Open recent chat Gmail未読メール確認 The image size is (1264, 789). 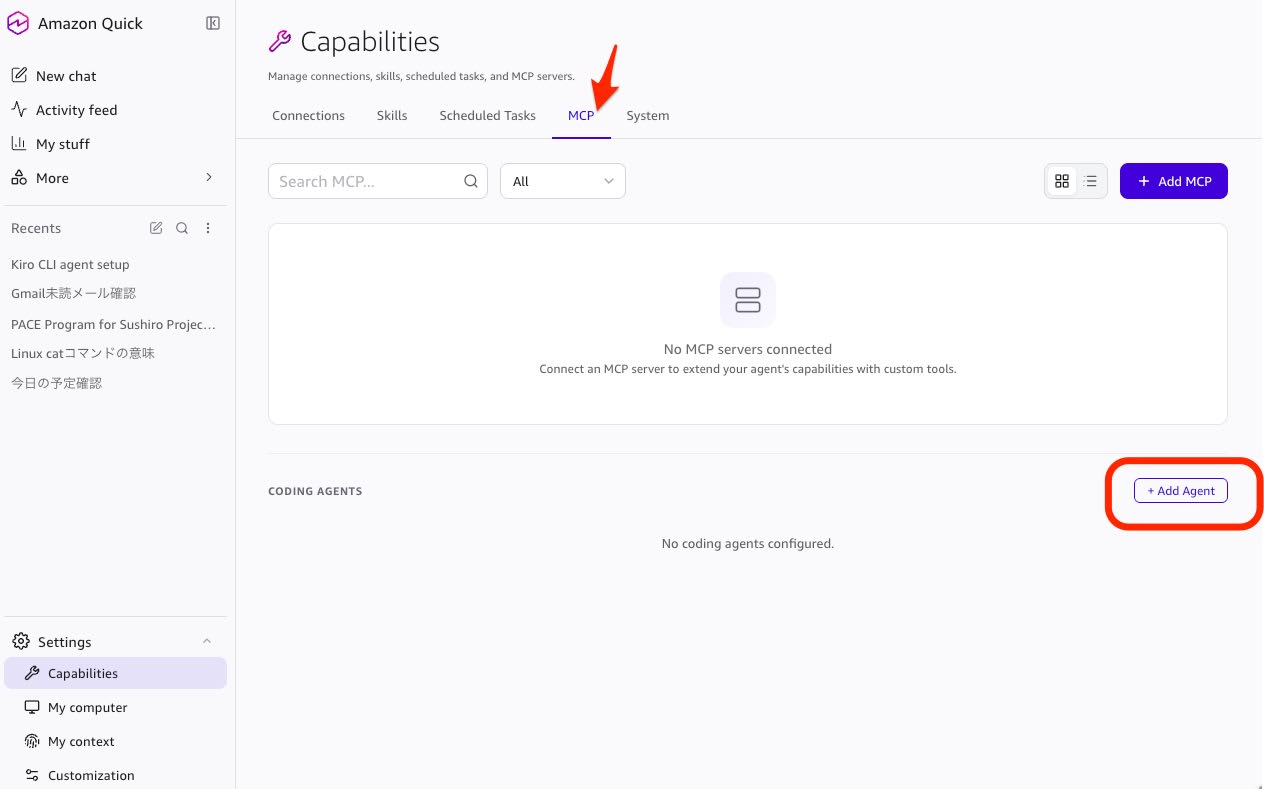pyautogui.click(x=73, y=293)
